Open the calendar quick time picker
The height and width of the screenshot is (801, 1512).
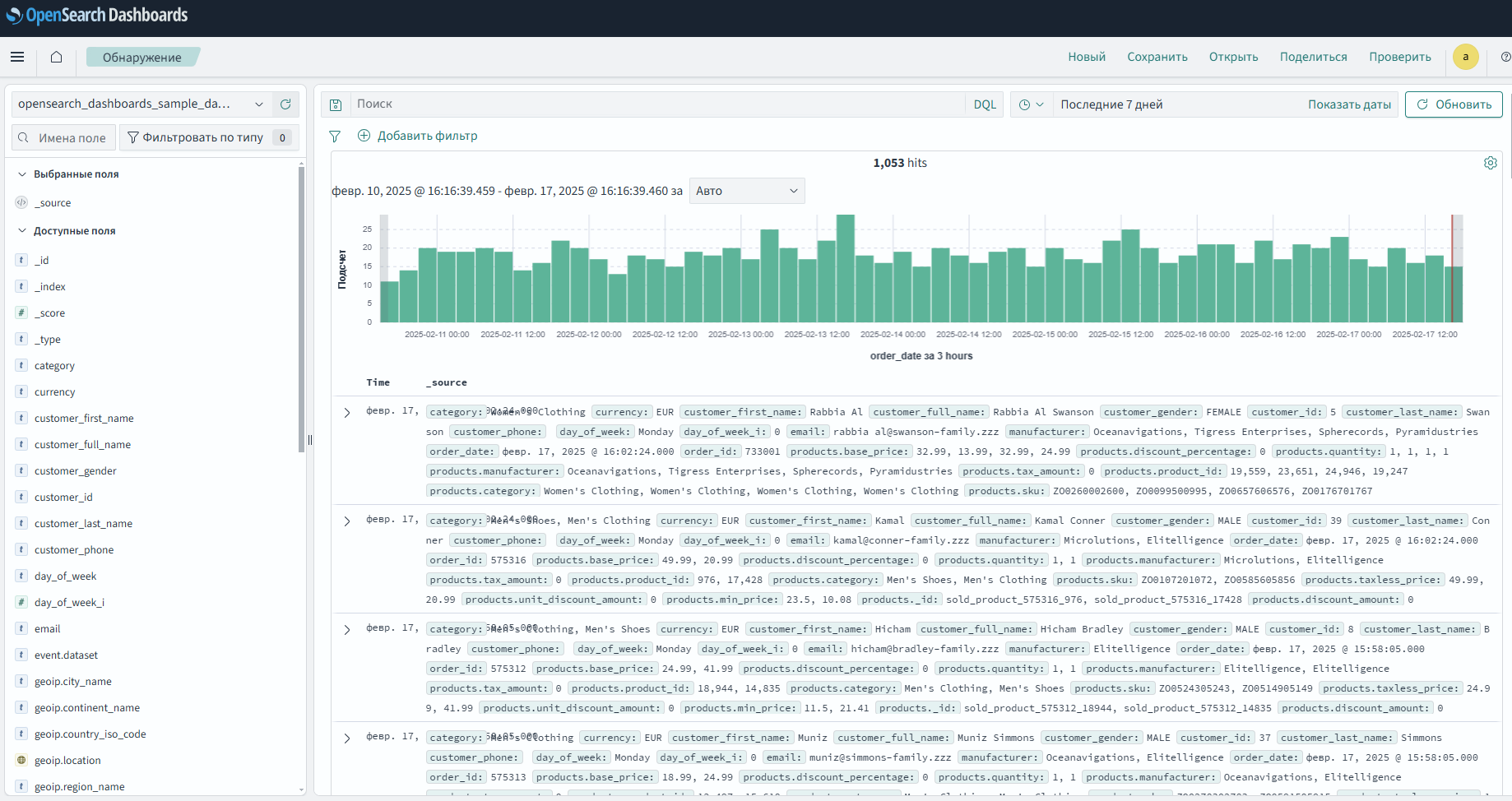(1031, 104)
